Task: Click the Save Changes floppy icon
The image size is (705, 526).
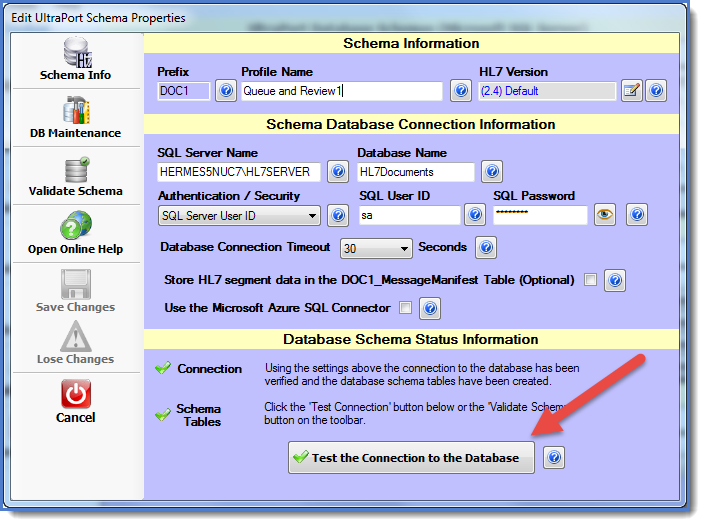Action: pos(76,284)
